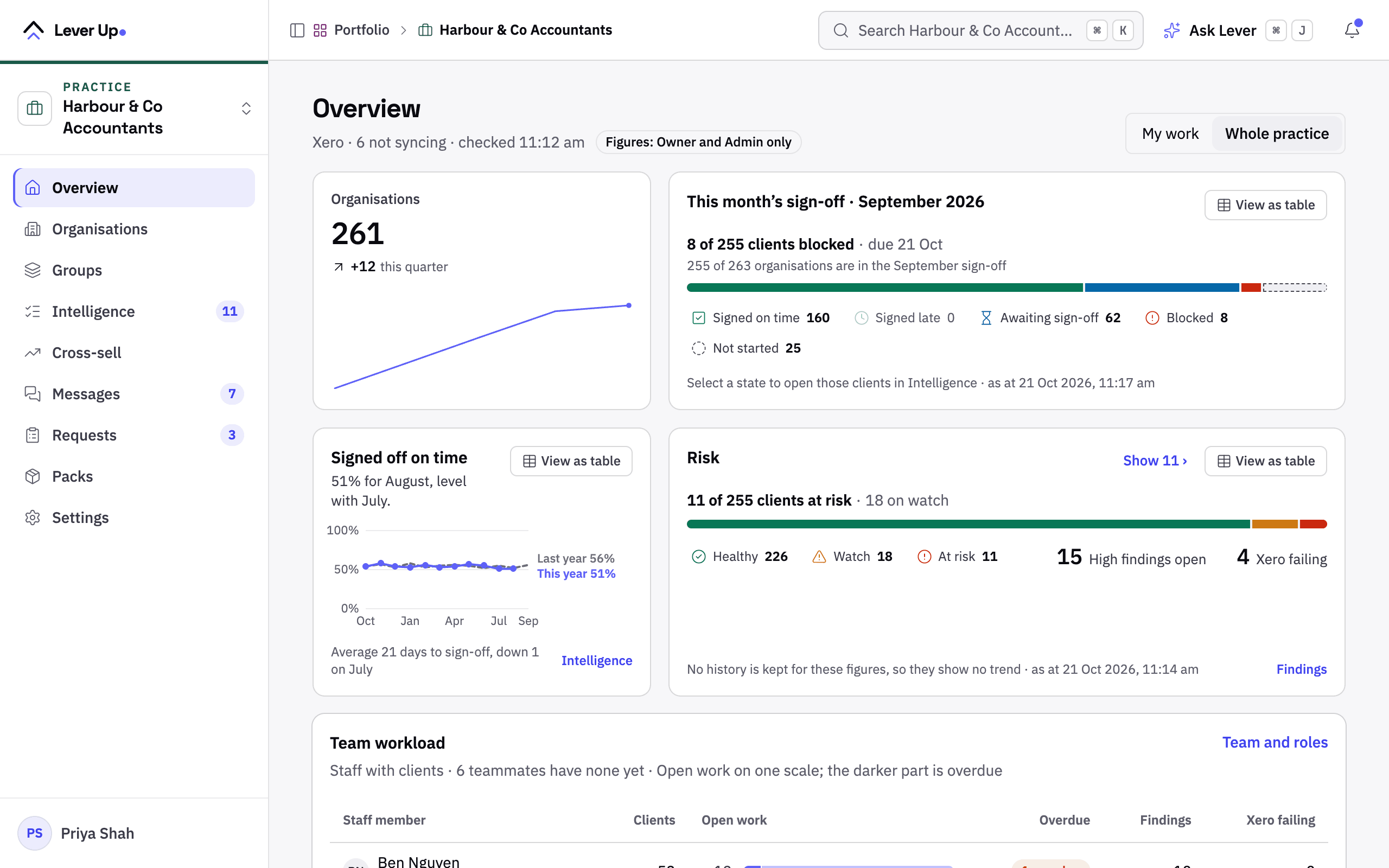
Task: Toggle the sidebar panel icon
Action: (x=297, y=30)
